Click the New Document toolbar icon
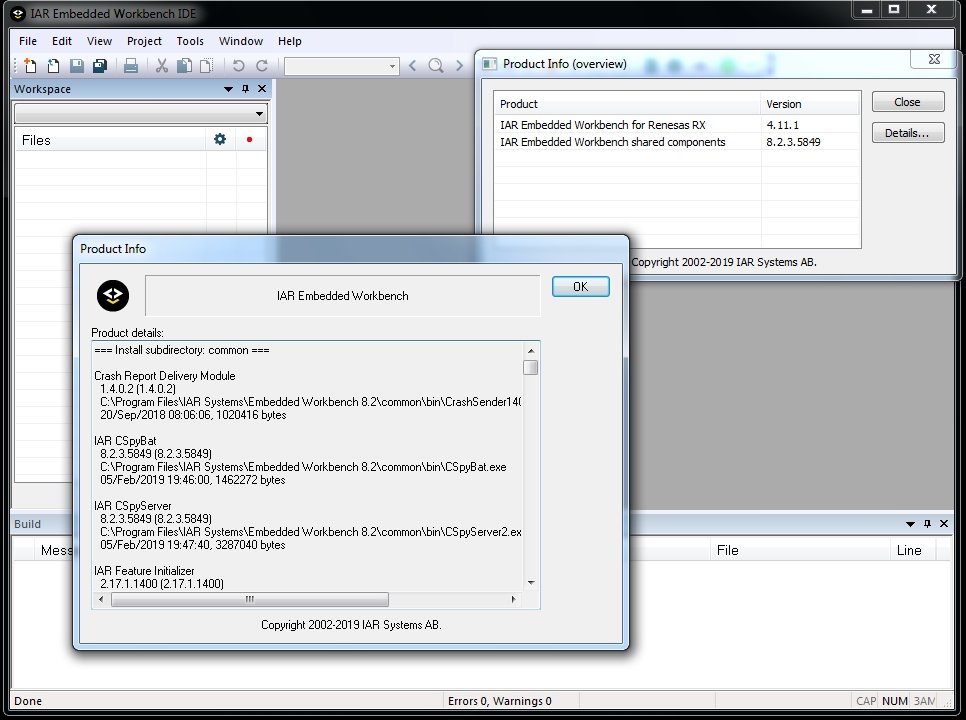This screenshot has height=720, width=966. 30,65
